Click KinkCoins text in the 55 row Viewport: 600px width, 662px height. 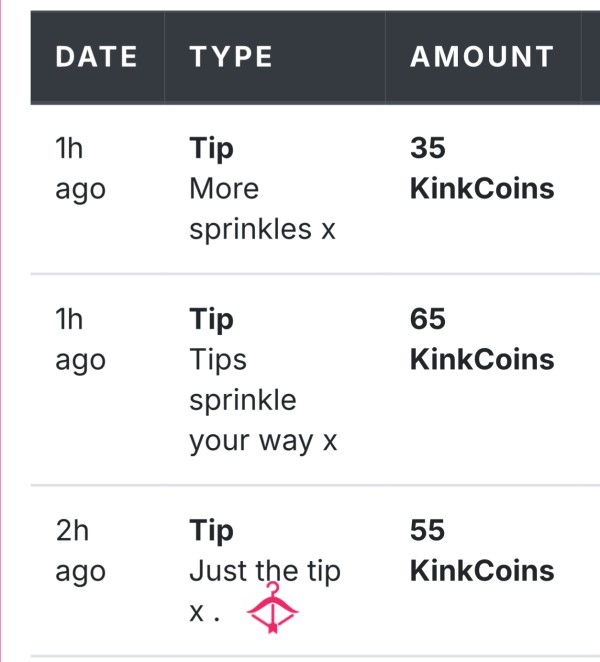click(482, 571)
